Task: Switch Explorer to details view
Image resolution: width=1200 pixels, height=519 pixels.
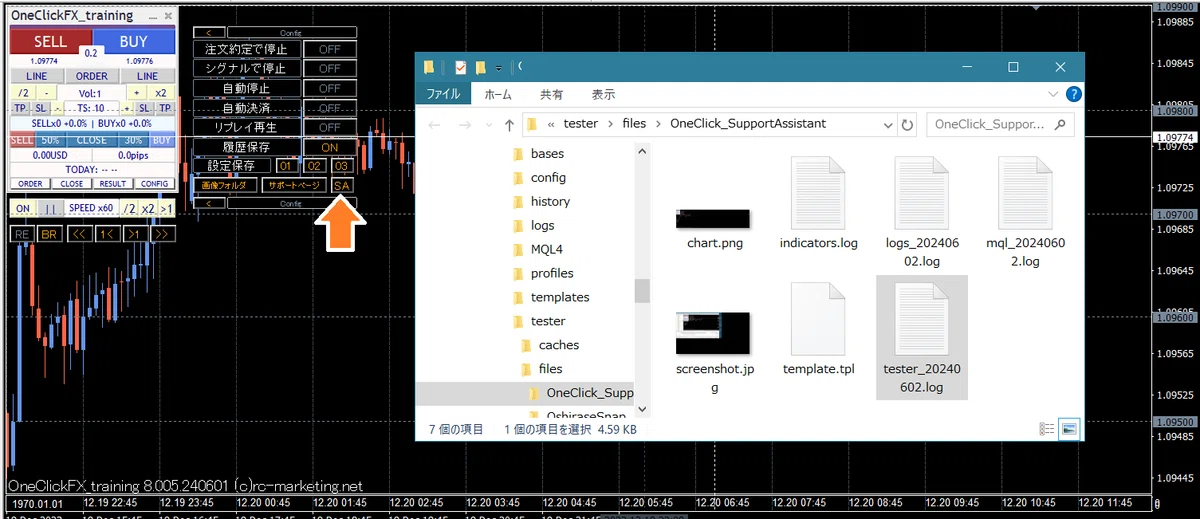Action: coord(1047,429)
